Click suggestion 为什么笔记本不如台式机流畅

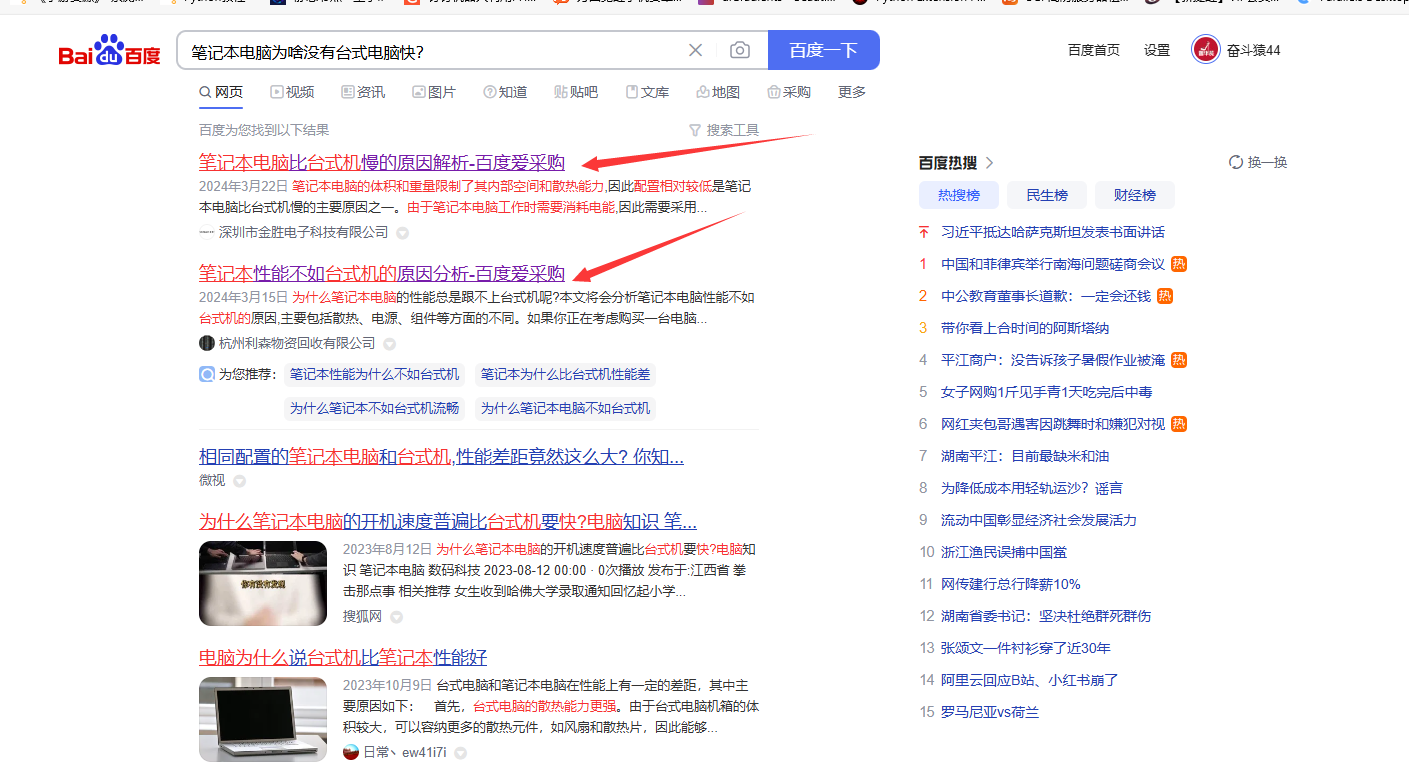(x=375, y=408)
